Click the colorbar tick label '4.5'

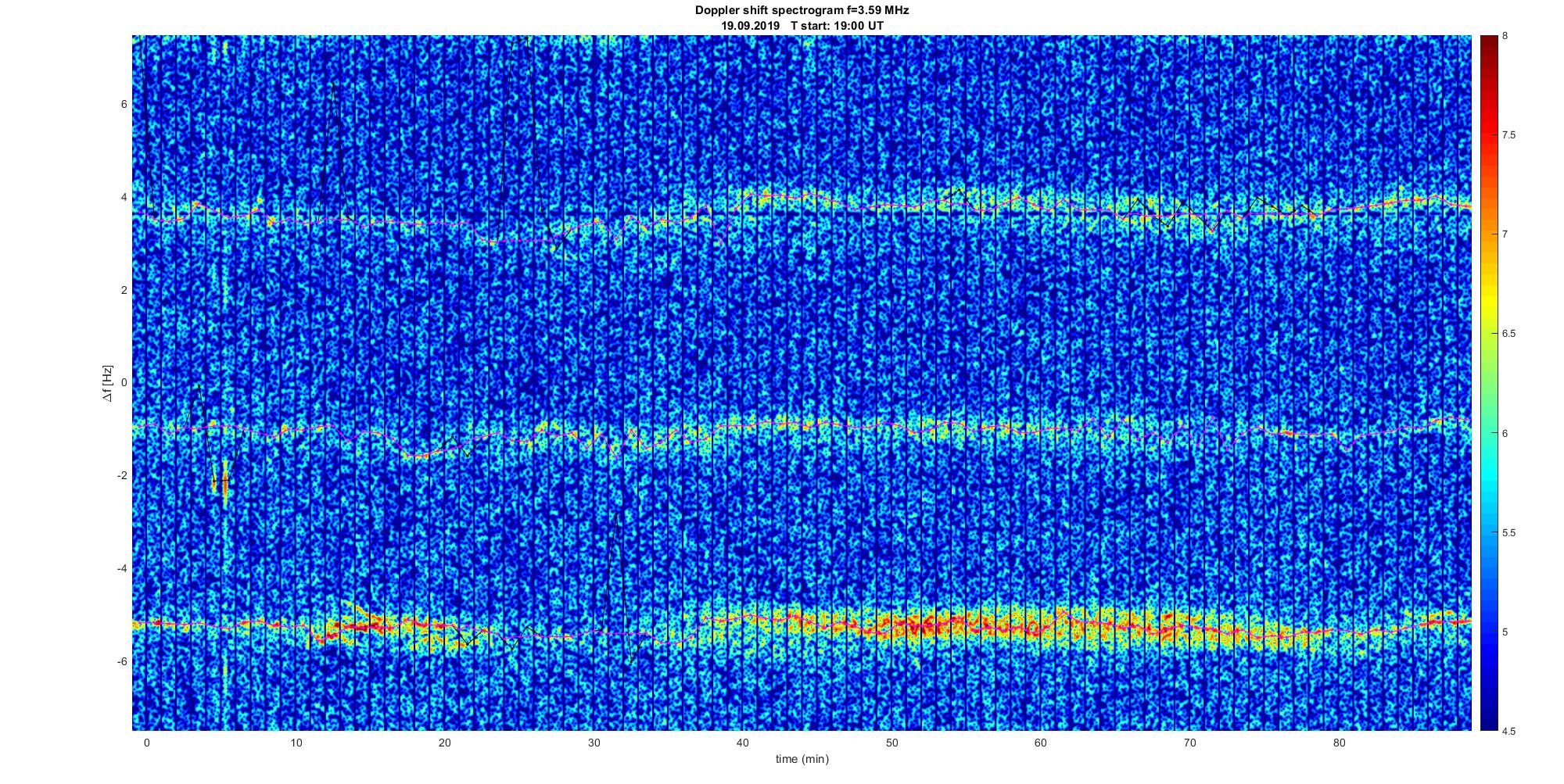point(1509,731)
